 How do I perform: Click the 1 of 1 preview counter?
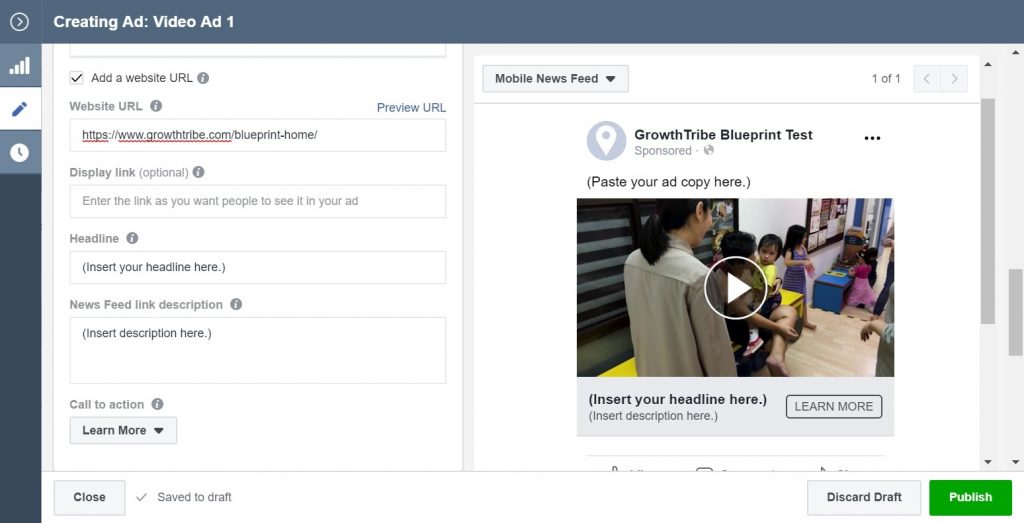tap(886, 79)
